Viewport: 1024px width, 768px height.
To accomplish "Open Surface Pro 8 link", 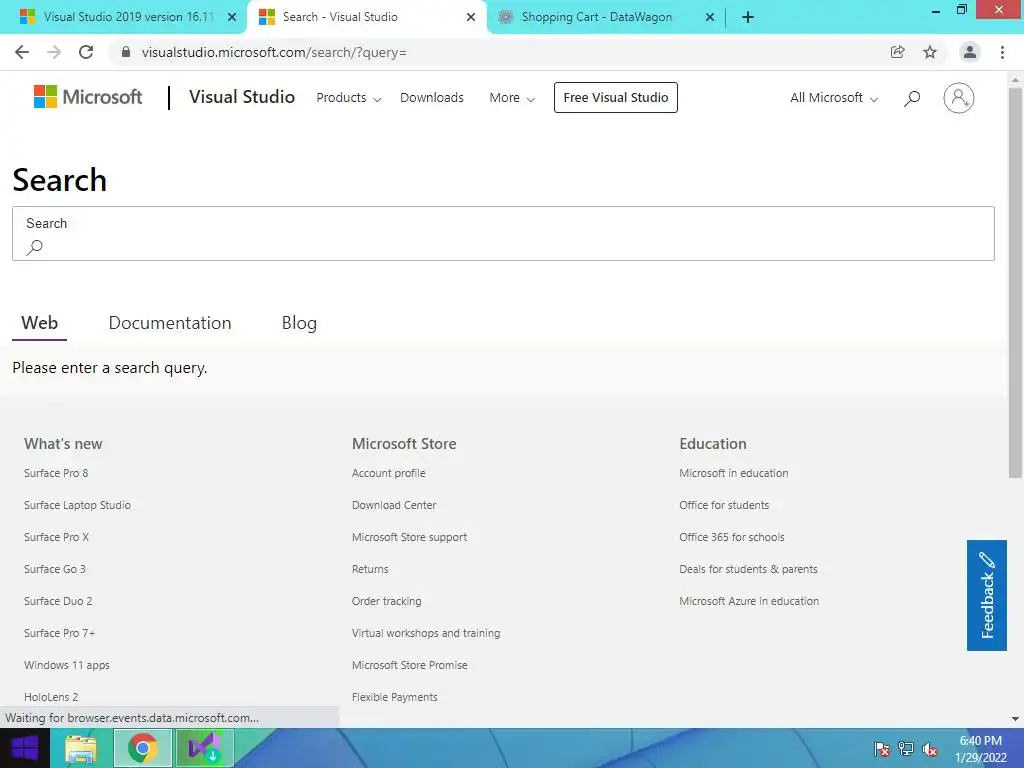I will [x=56, y=473].
